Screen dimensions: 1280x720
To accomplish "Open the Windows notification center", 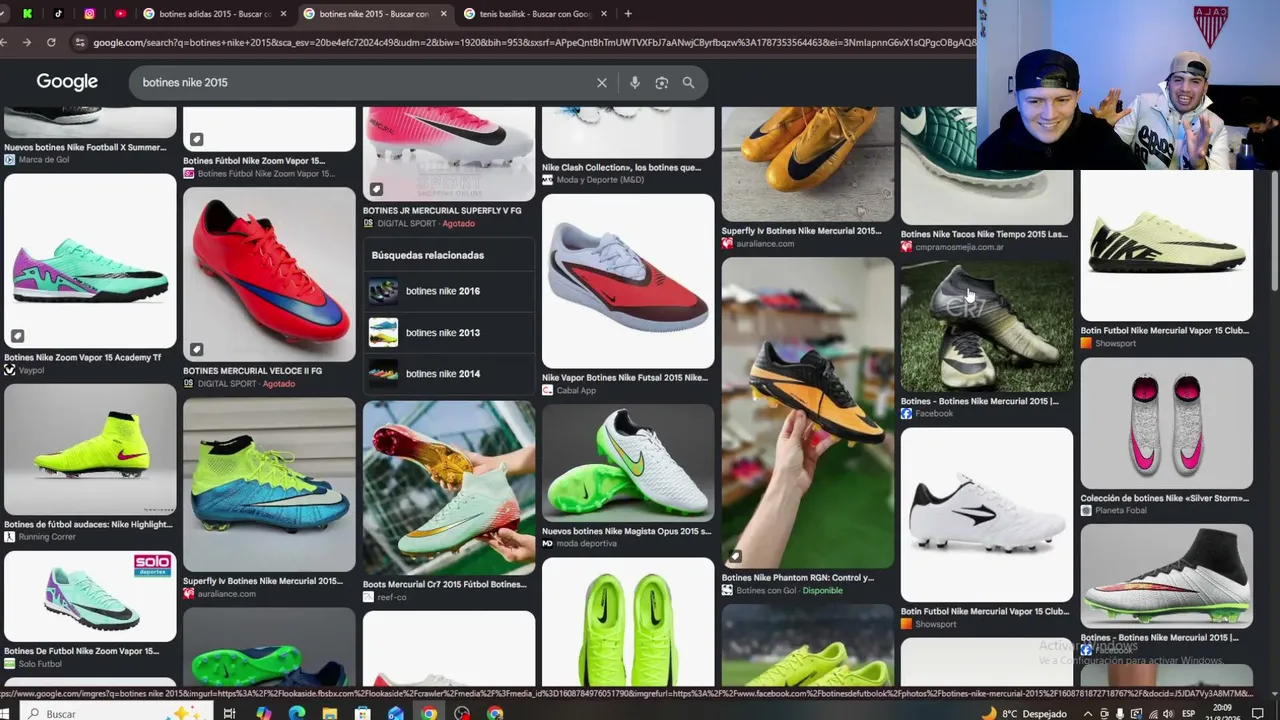I will click(1258, 713).
